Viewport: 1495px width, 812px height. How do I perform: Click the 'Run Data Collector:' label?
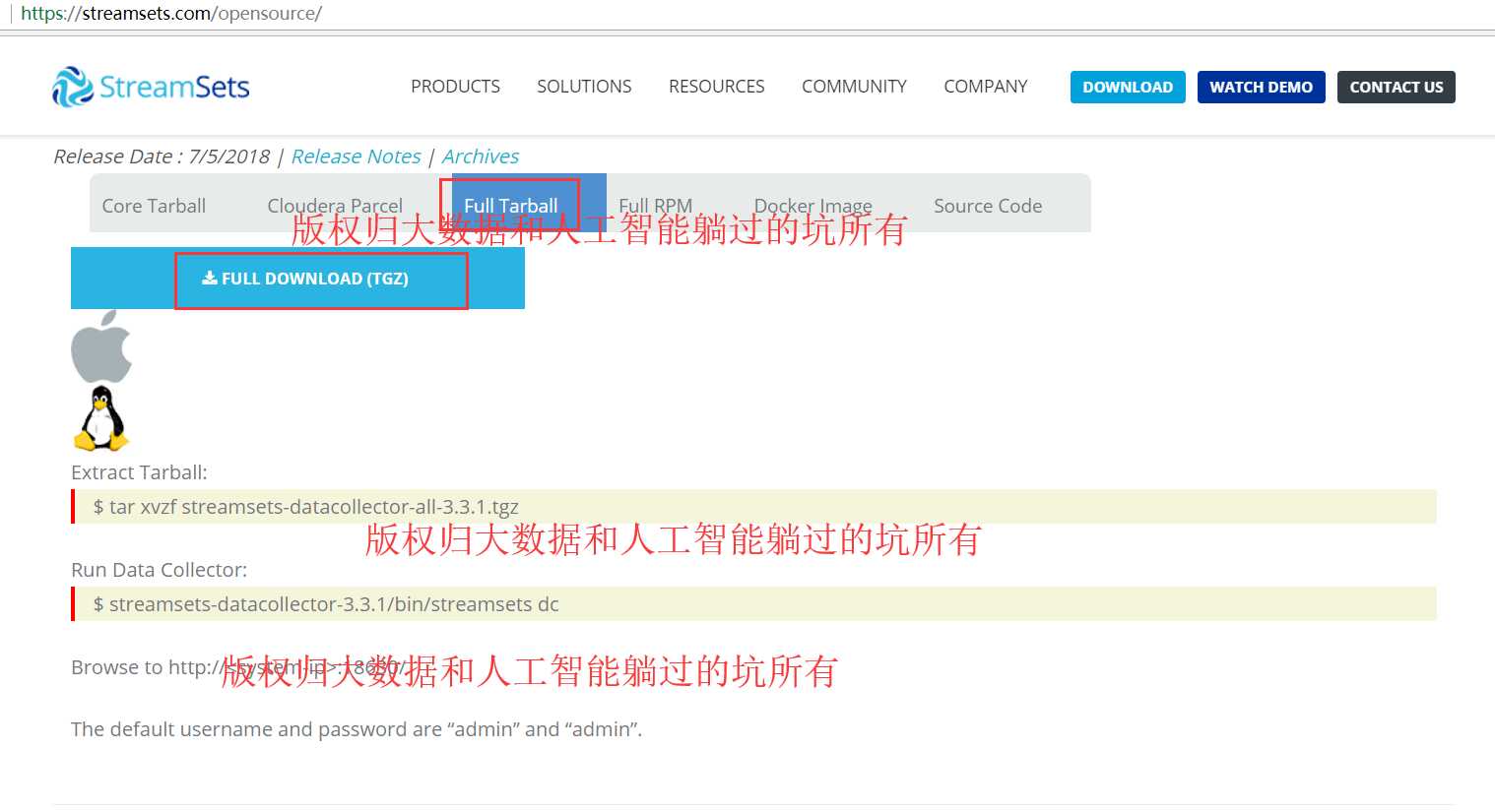[159, 570]
